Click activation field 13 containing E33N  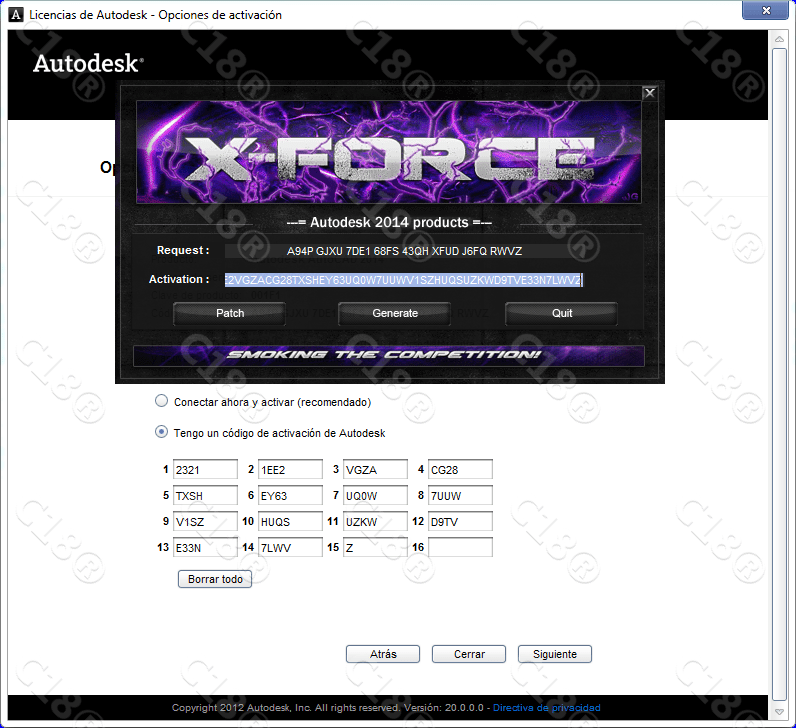pyautogui.click(x=205, y=547)
